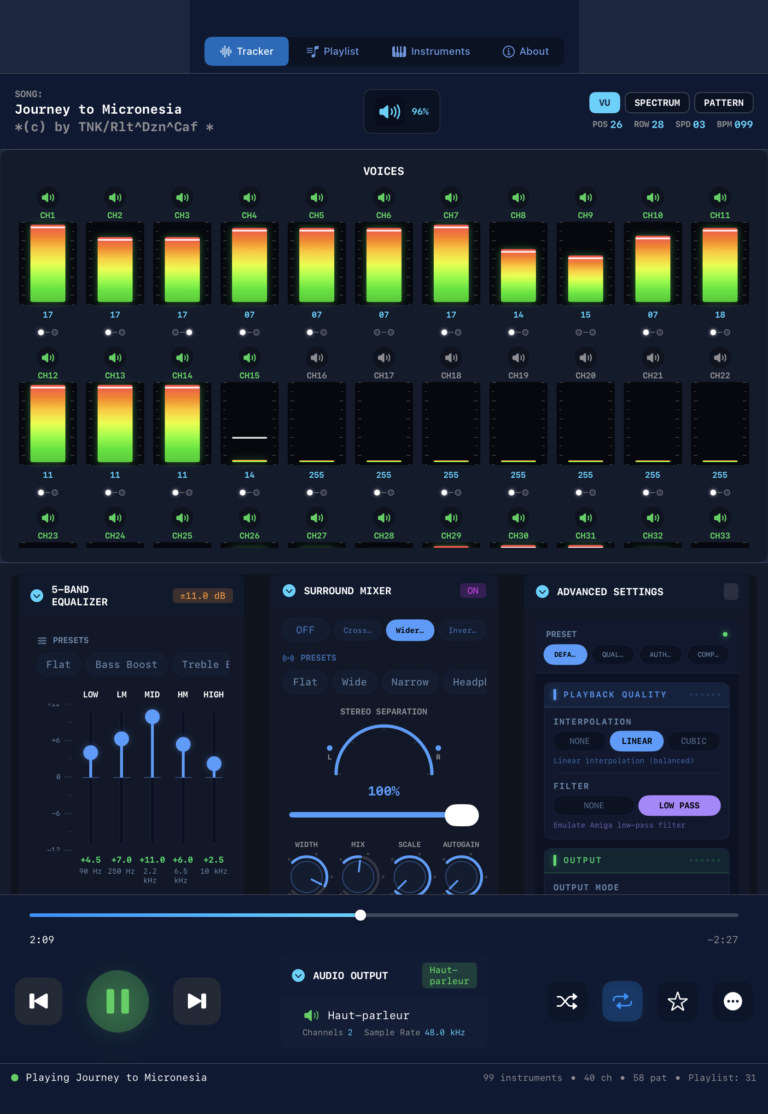Pause playback with the green button
The width and height of the screenshot is (768, 1114).
point(118,1001)
